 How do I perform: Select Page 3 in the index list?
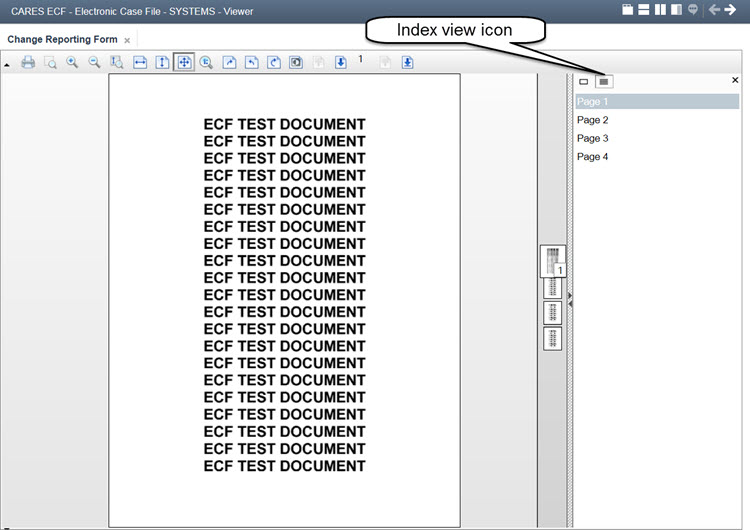click(592, 138)
